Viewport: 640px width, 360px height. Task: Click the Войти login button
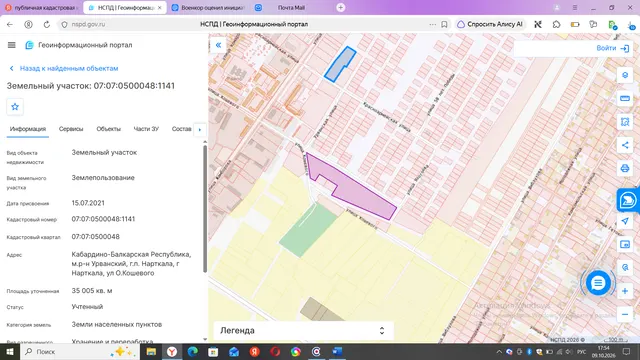(612, 48)
